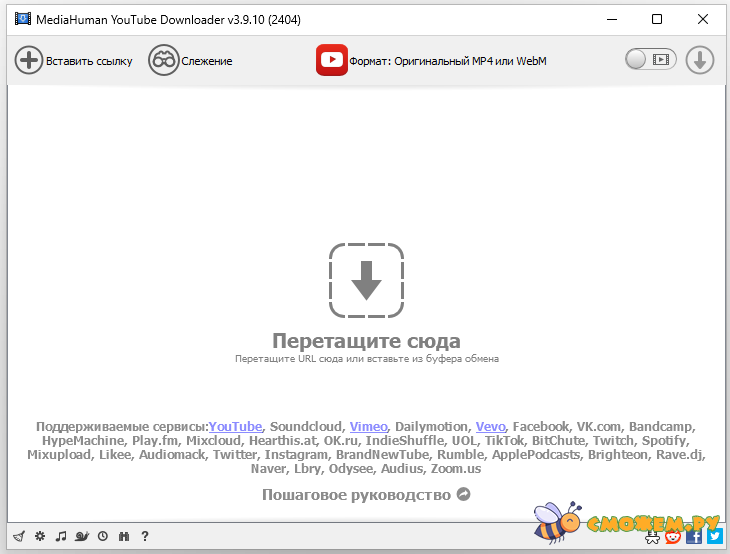Click the dashed drop zone download icon
This screenshot has width=730, height=554.
click(366, 279)
